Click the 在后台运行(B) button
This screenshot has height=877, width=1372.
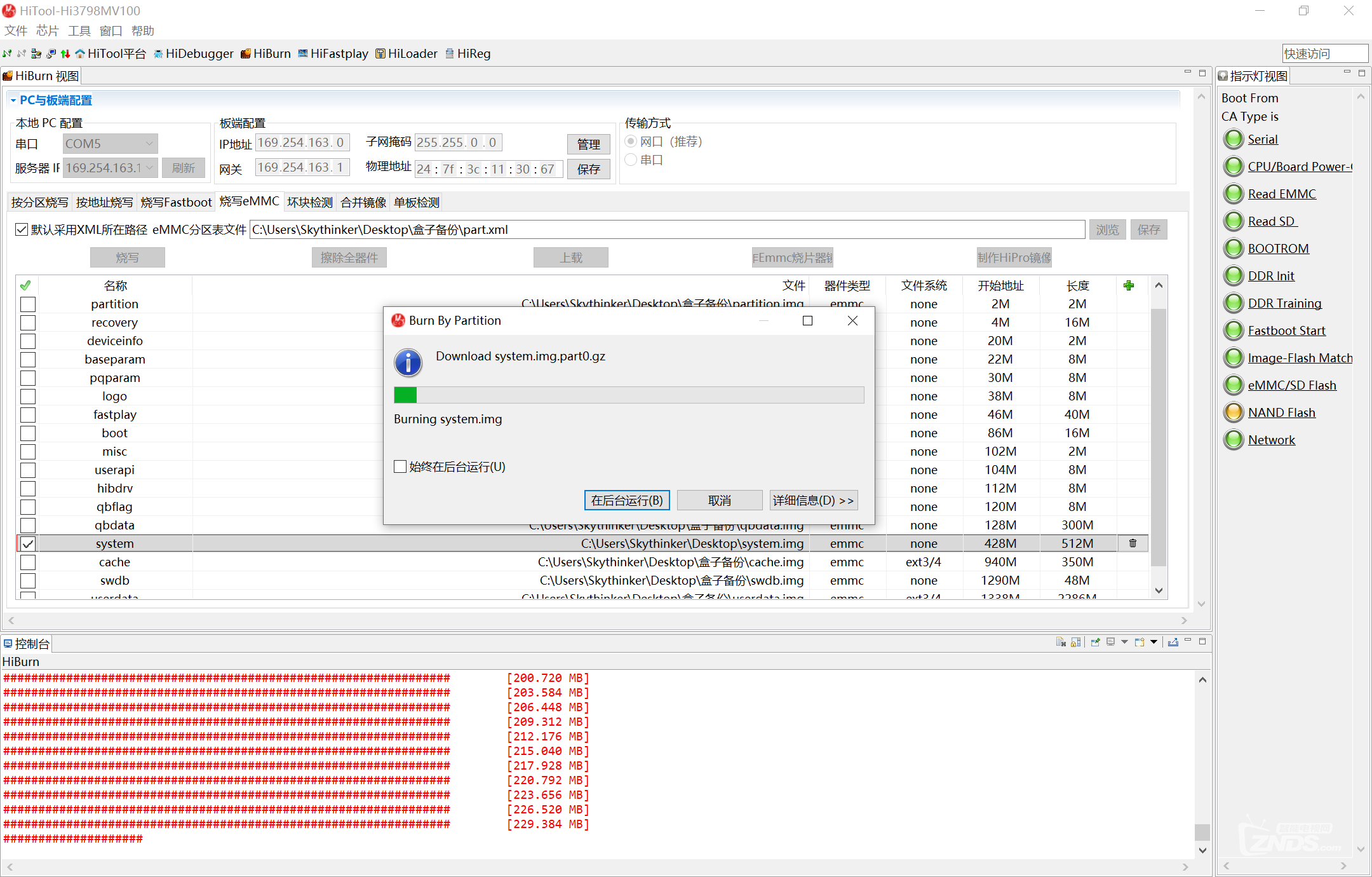pos(627,500)
